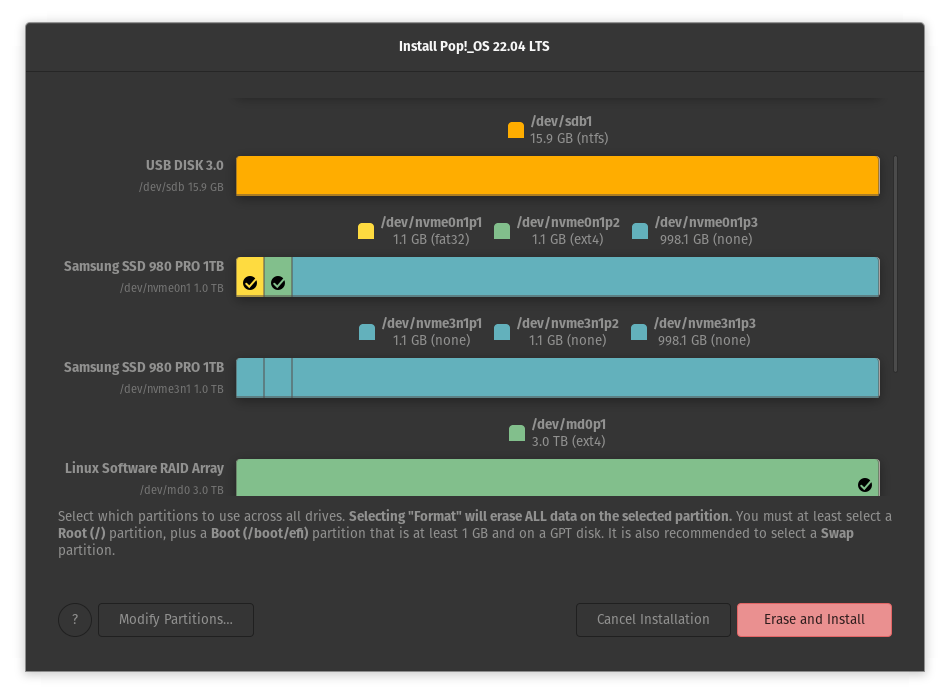
Task: Deselect the green ext4 partition on nvme0n1
Action: 278,282
